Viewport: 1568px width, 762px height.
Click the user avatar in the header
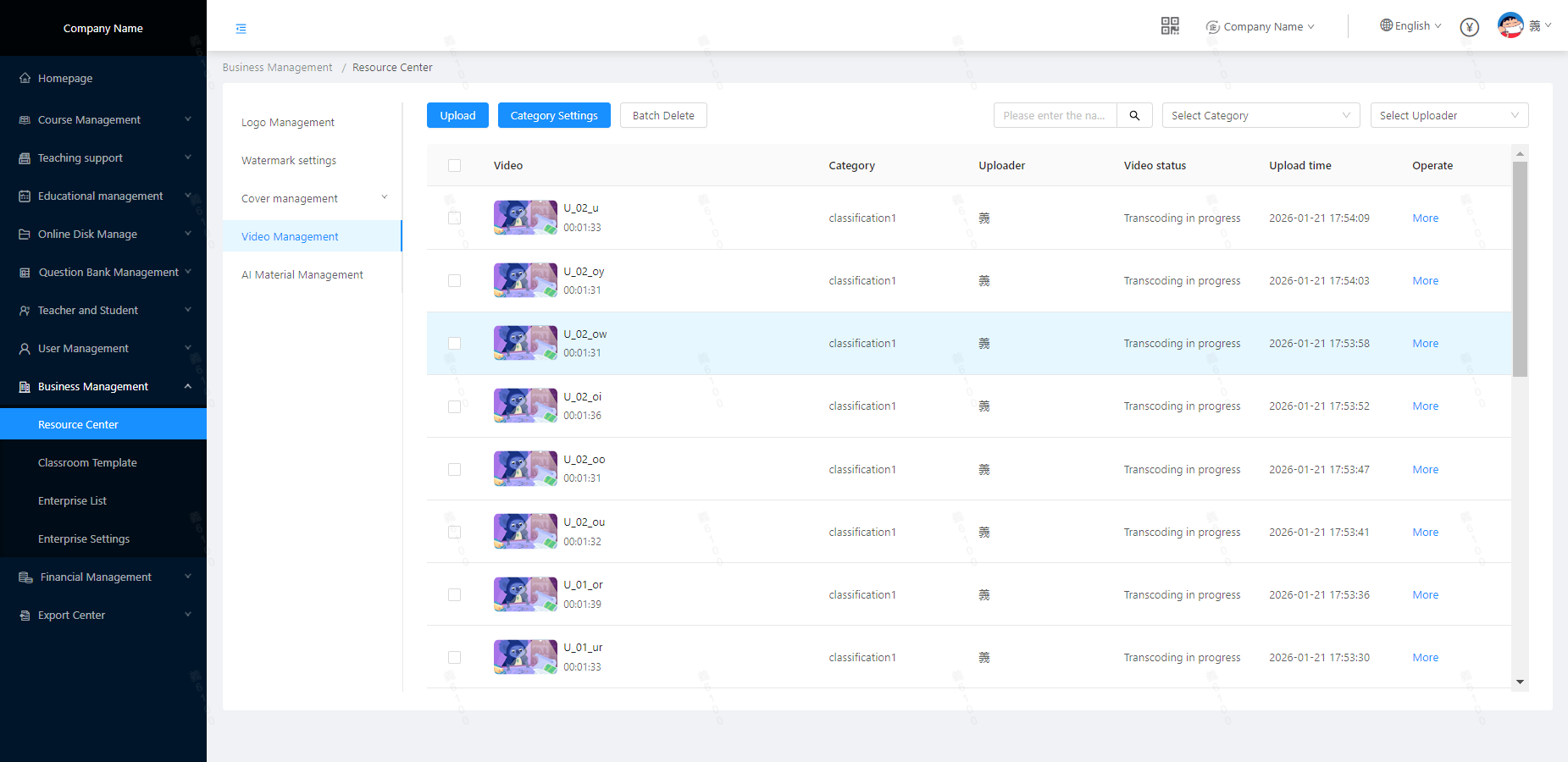tap(1510, 25)
